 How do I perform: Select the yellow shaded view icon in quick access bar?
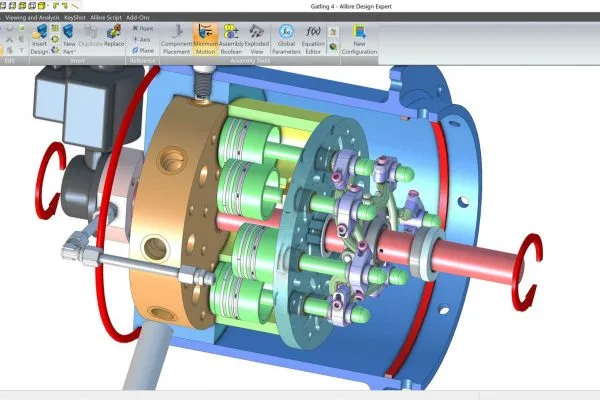pyautogui.click(x=42, y=5)
